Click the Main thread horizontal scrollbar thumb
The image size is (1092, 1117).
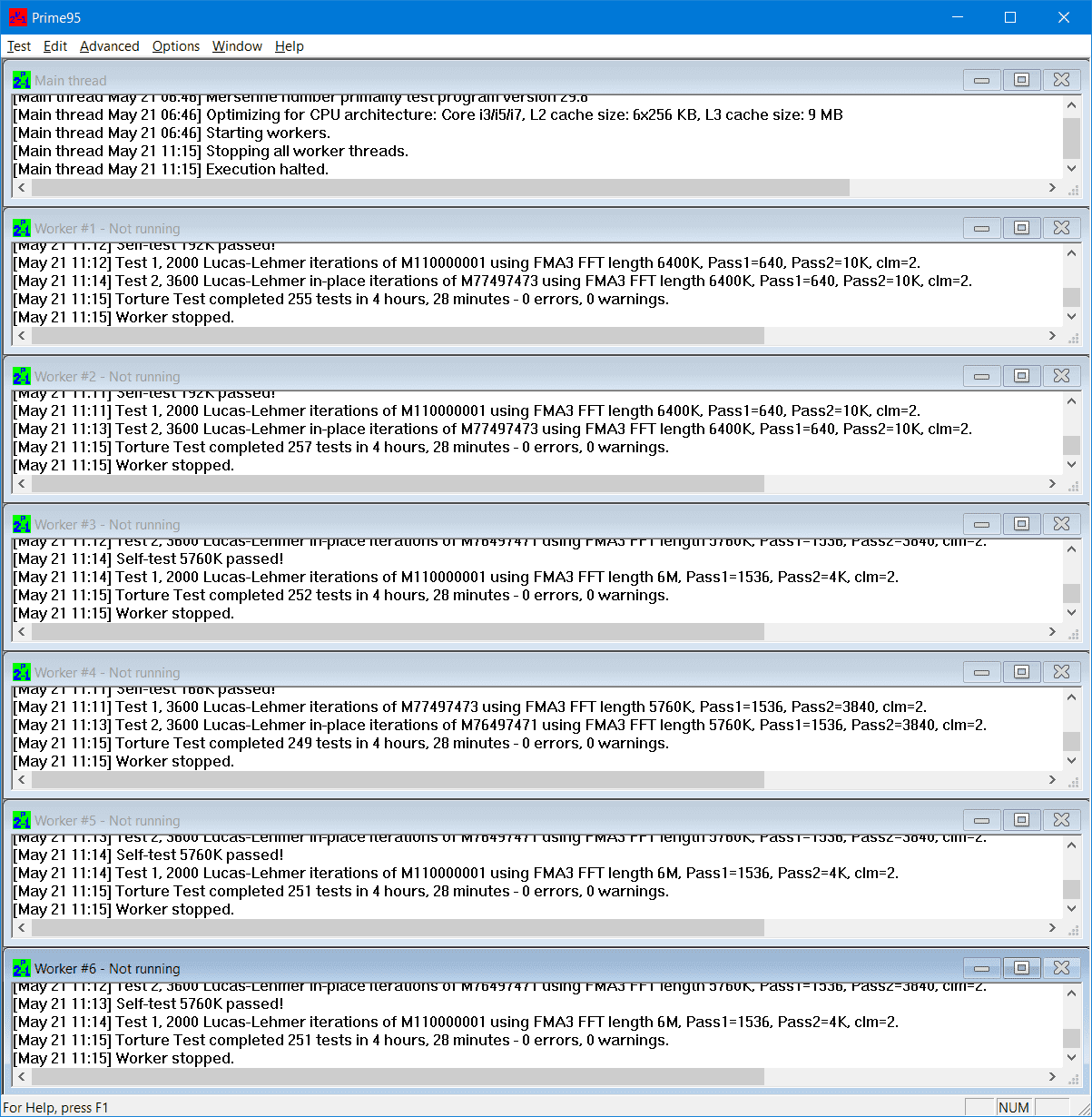click(x=440, y=188)
